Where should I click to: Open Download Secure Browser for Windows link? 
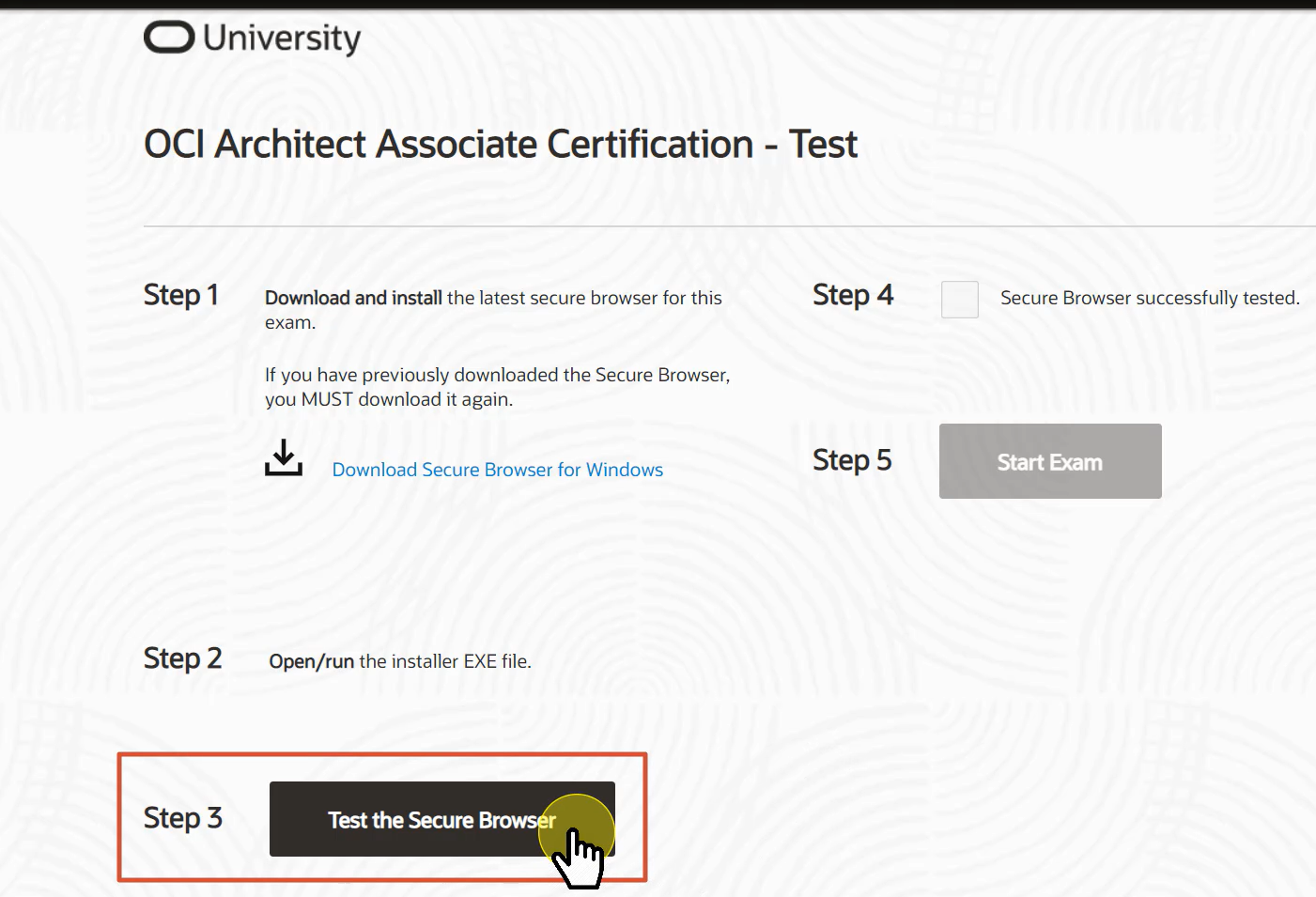pos(497,470)
